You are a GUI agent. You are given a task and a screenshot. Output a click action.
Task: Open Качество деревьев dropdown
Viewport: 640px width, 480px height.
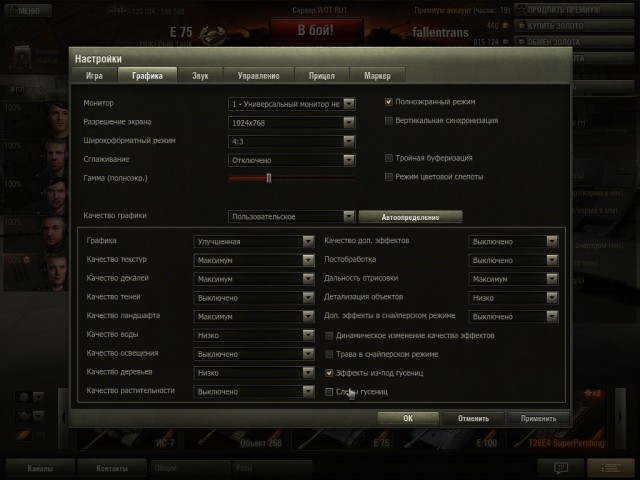pos(254,373)
